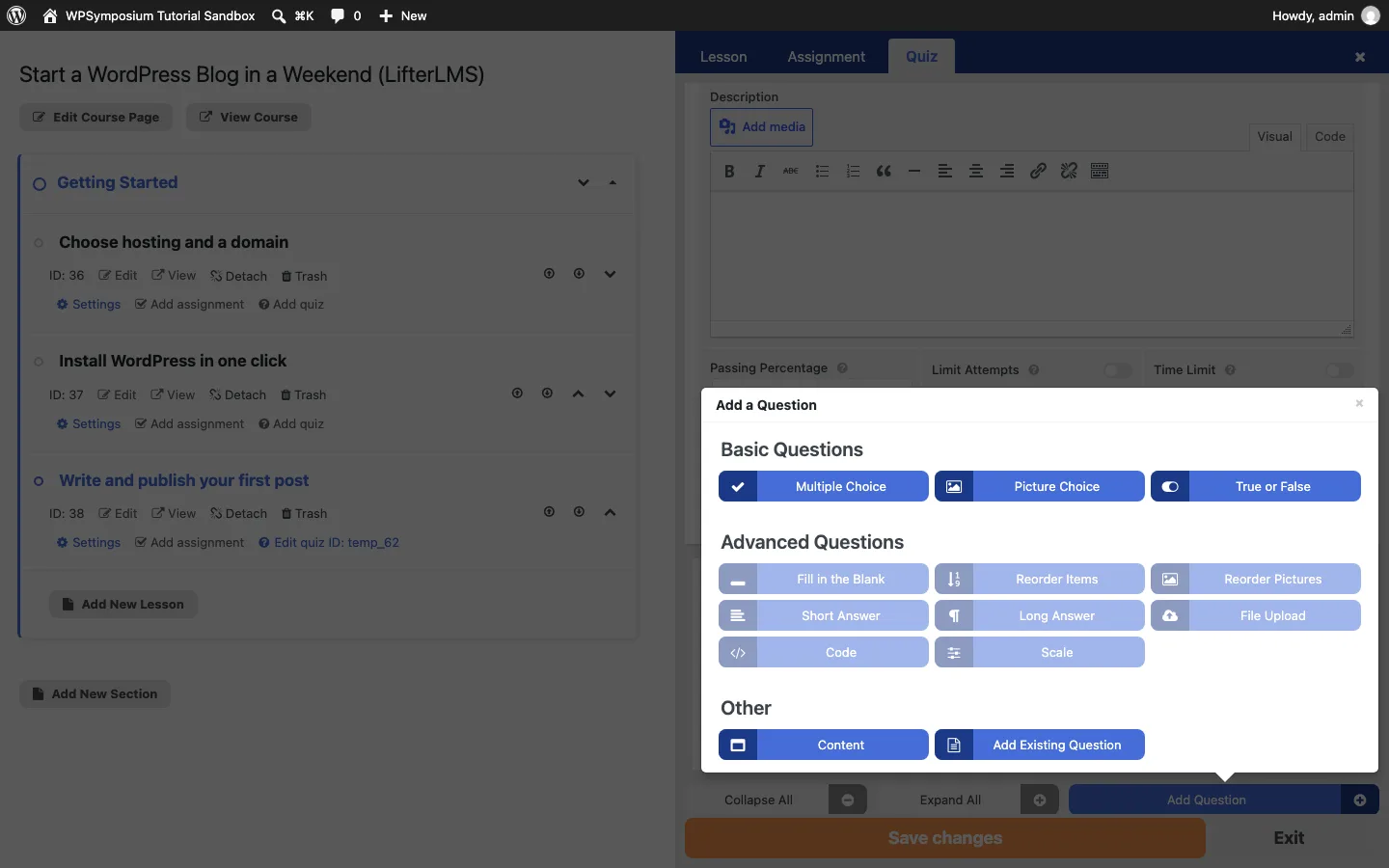Move 'Install WordPress in one click' lesson up
Screen dimensions: 1389x868
pos(578,393)
